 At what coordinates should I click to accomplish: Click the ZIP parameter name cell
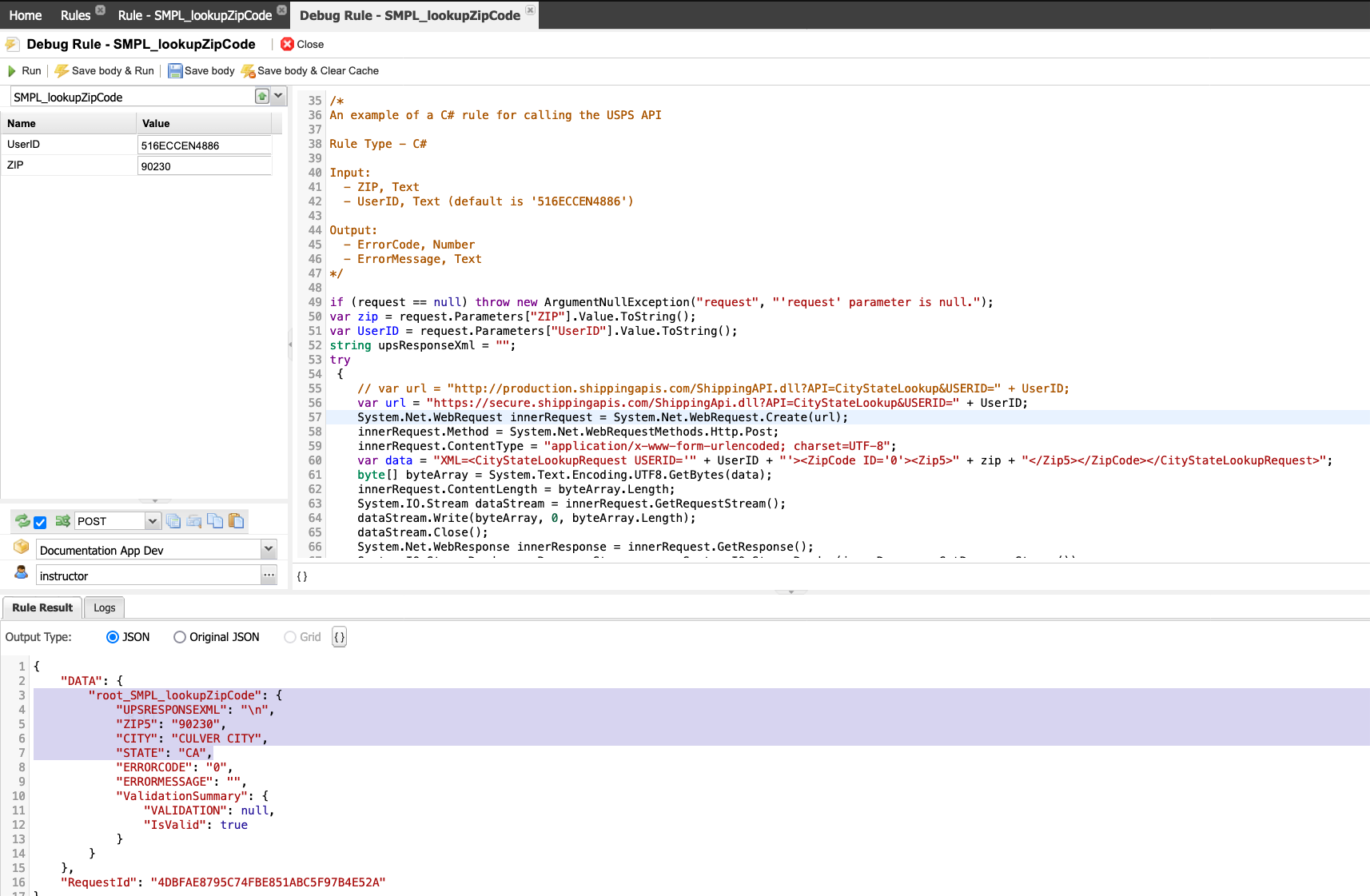(x=69, y=165)
